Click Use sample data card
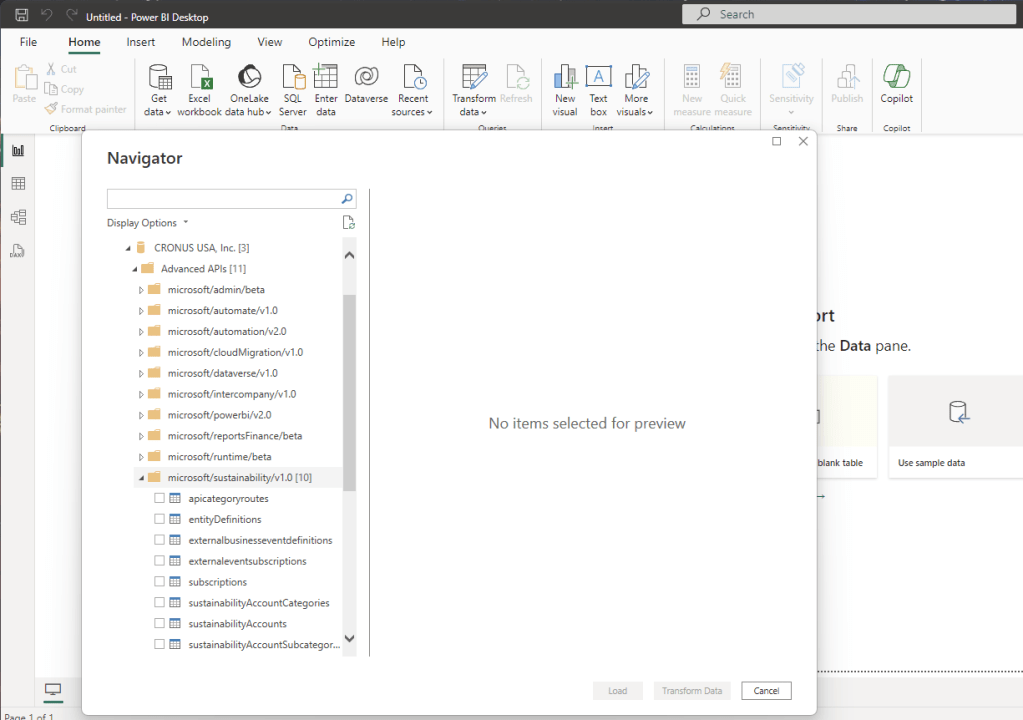The width and height of the screenshot is (1023, 720). tap(955, 428)
